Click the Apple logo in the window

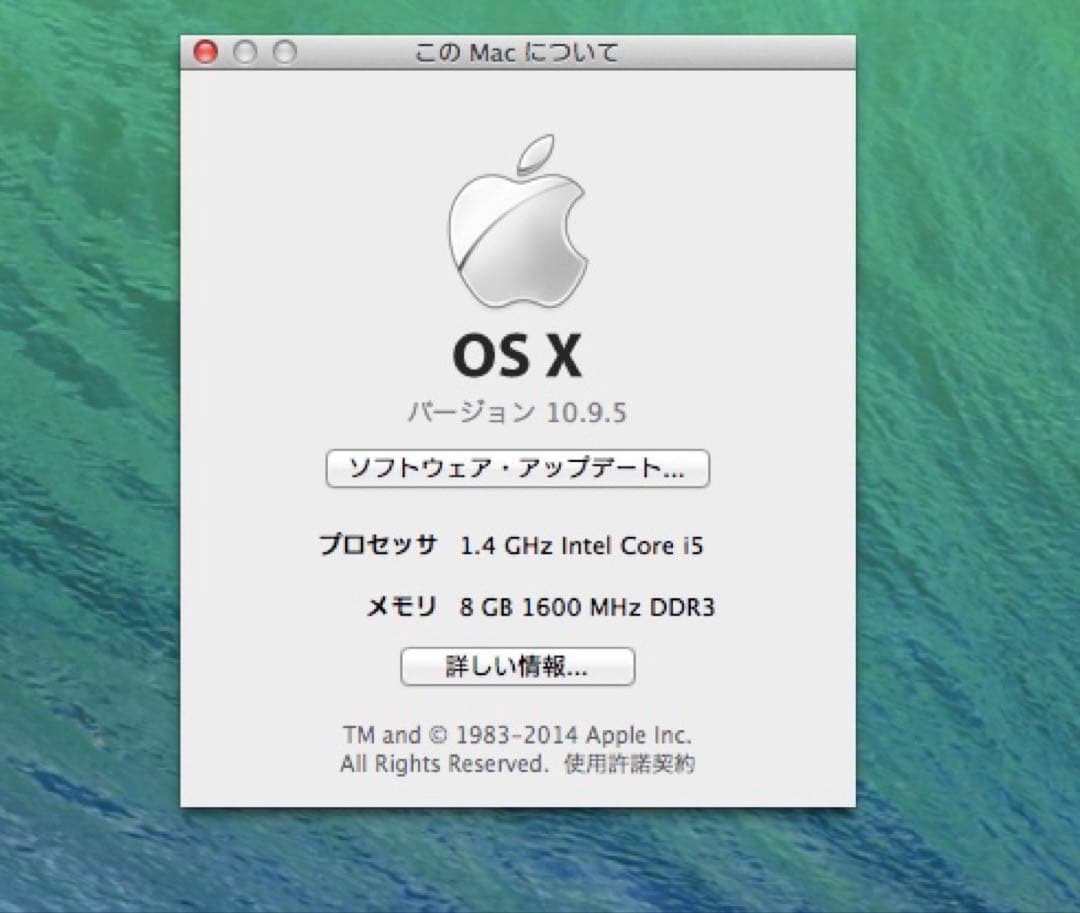(515, 235)
